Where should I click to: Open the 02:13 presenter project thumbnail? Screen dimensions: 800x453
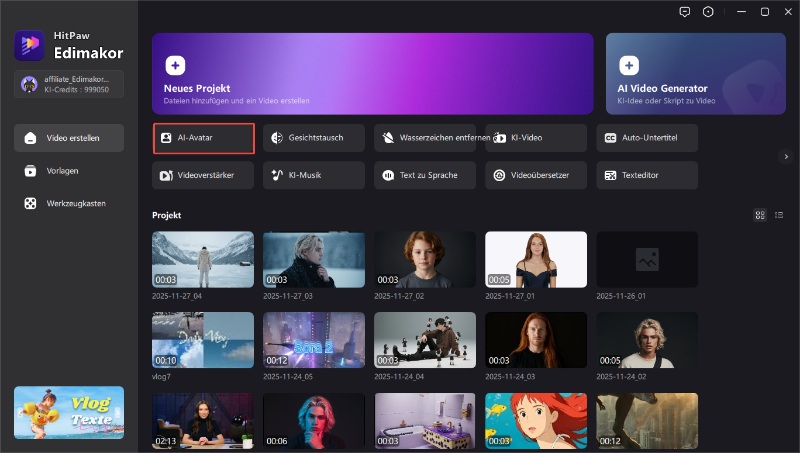tap(203, 421)
